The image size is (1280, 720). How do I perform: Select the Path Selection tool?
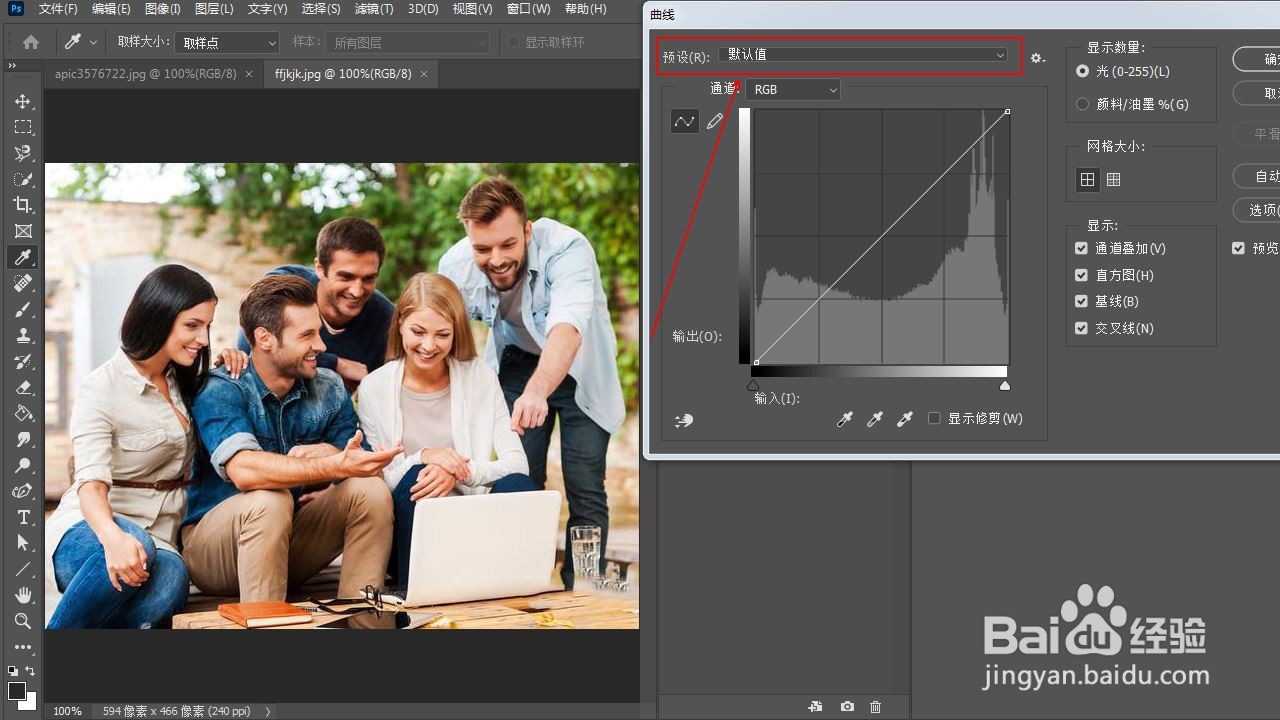coord(22,543)
